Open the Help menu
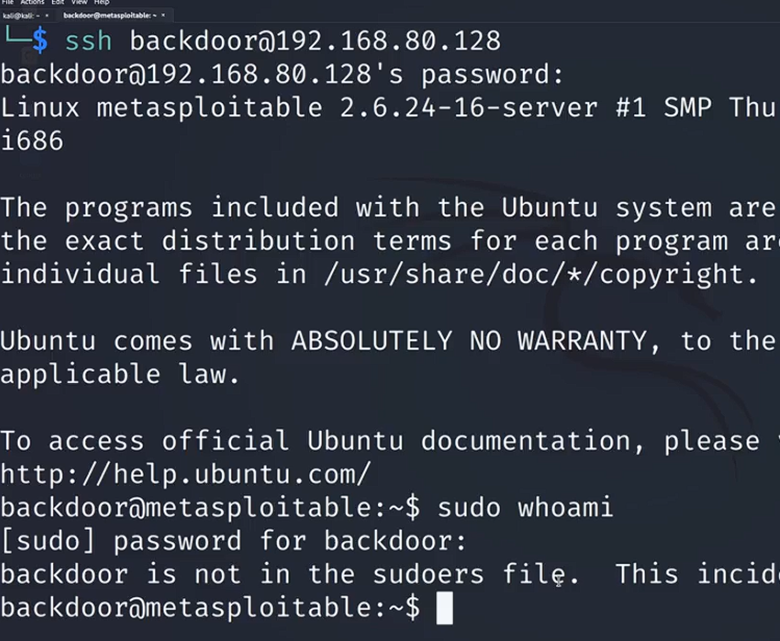The image size is (780, 641). (101, 3)
